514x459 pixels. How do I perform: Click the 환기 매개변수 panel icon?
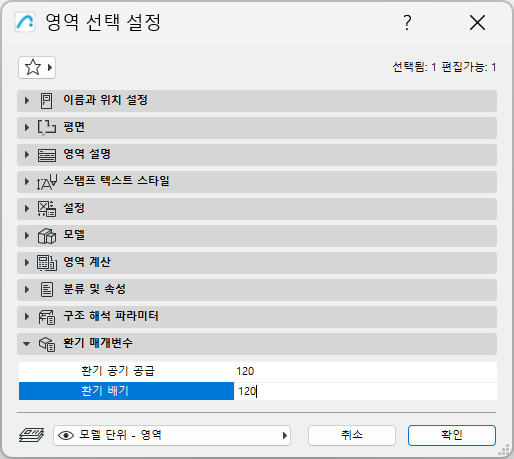(47, 344)
